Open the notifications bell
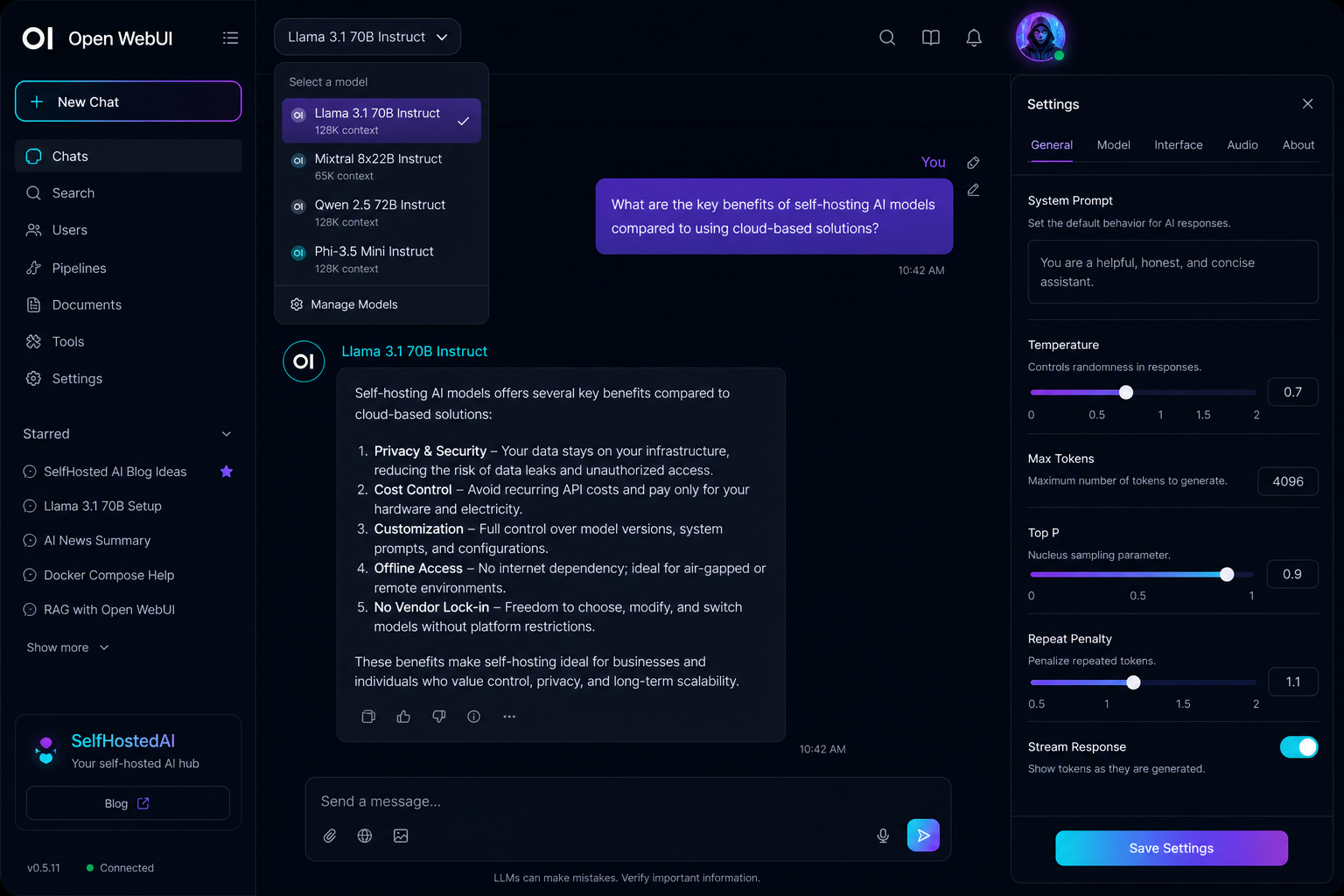Screen dimensions: 1344x896 tap(973, 37)
